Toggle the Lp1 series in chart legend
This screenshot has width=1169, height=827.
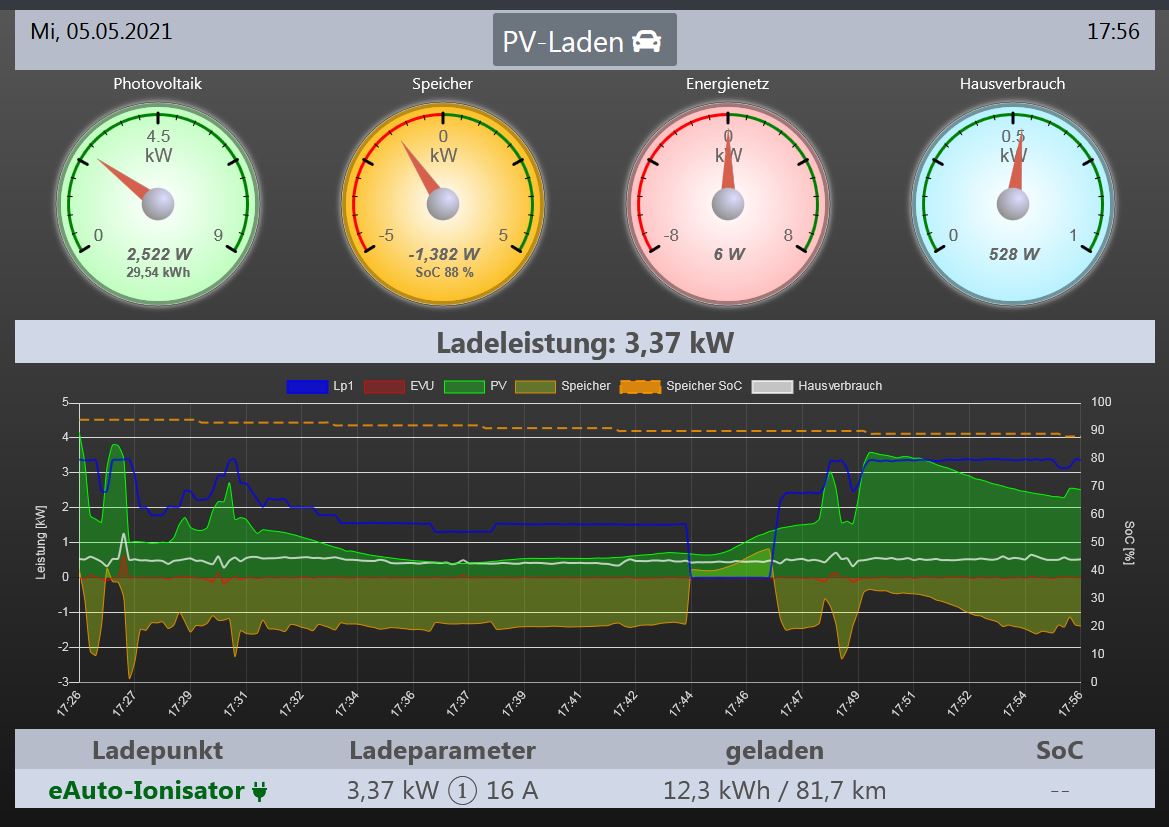(320, 386)
